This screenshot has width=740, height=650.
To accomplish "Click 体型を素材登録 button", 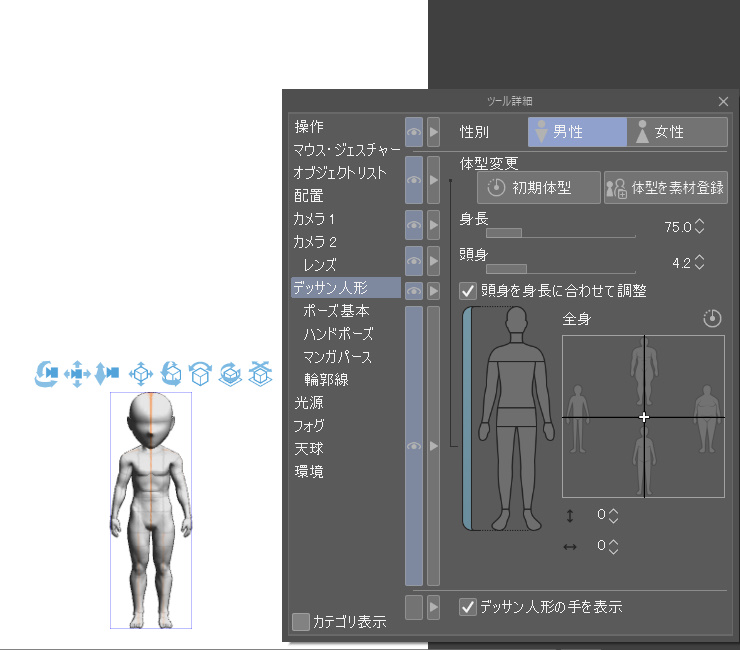I will coord(666,187).
